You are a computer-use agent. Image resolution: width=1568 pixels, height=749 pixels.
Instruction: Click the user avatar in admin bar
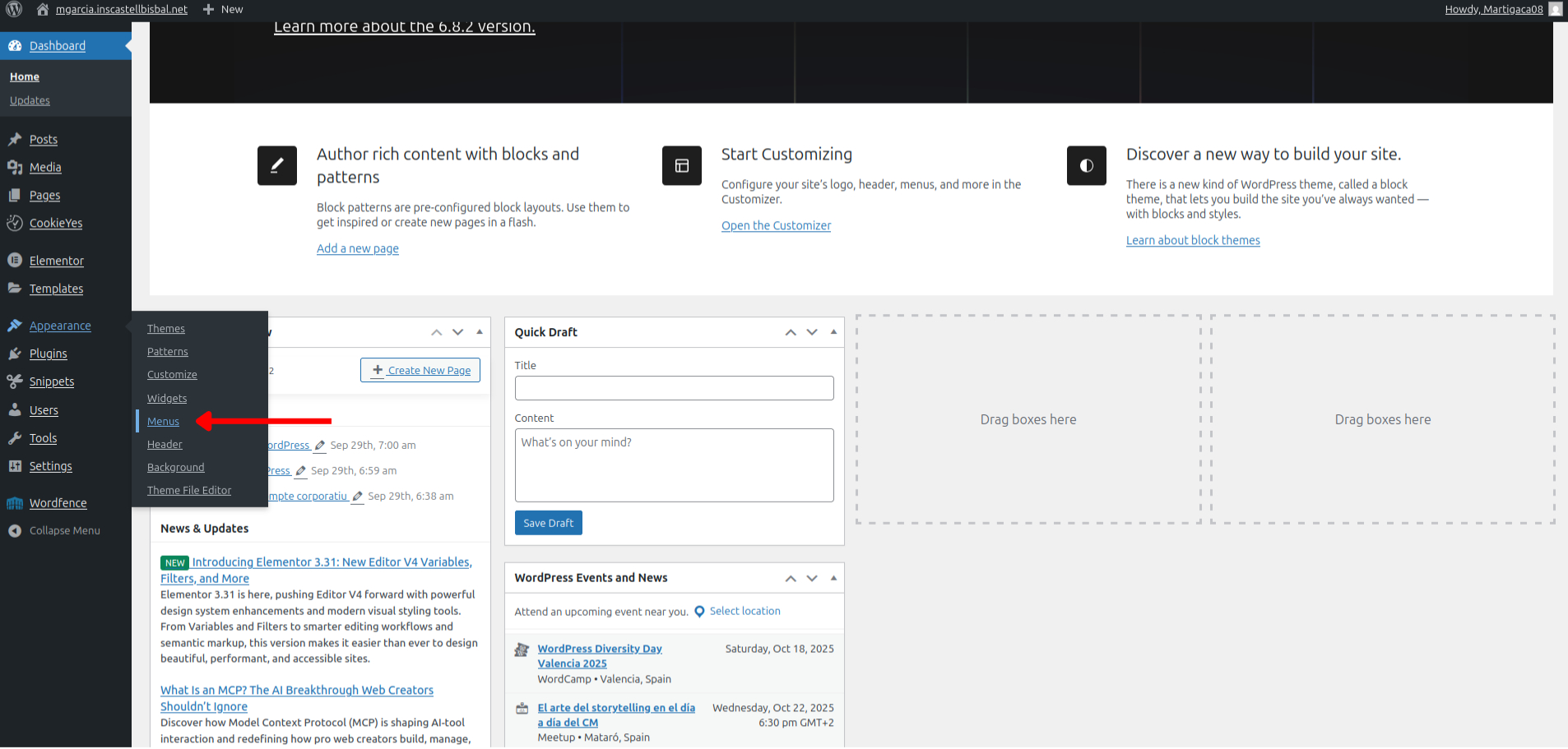tap(1555, 9)
